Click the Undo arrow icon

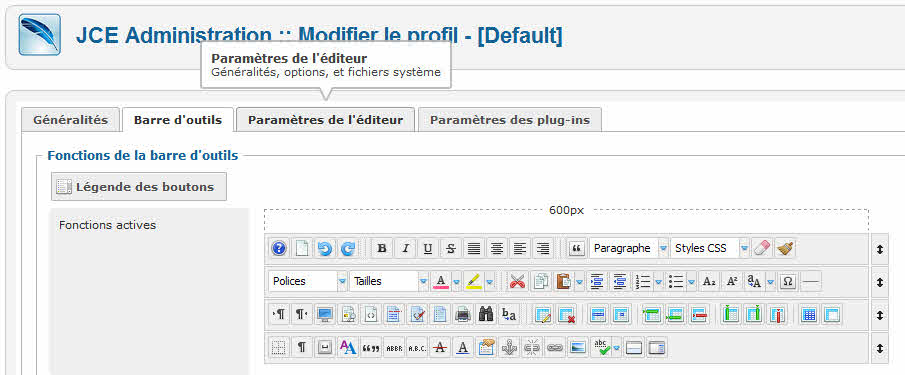pos(325,249)
